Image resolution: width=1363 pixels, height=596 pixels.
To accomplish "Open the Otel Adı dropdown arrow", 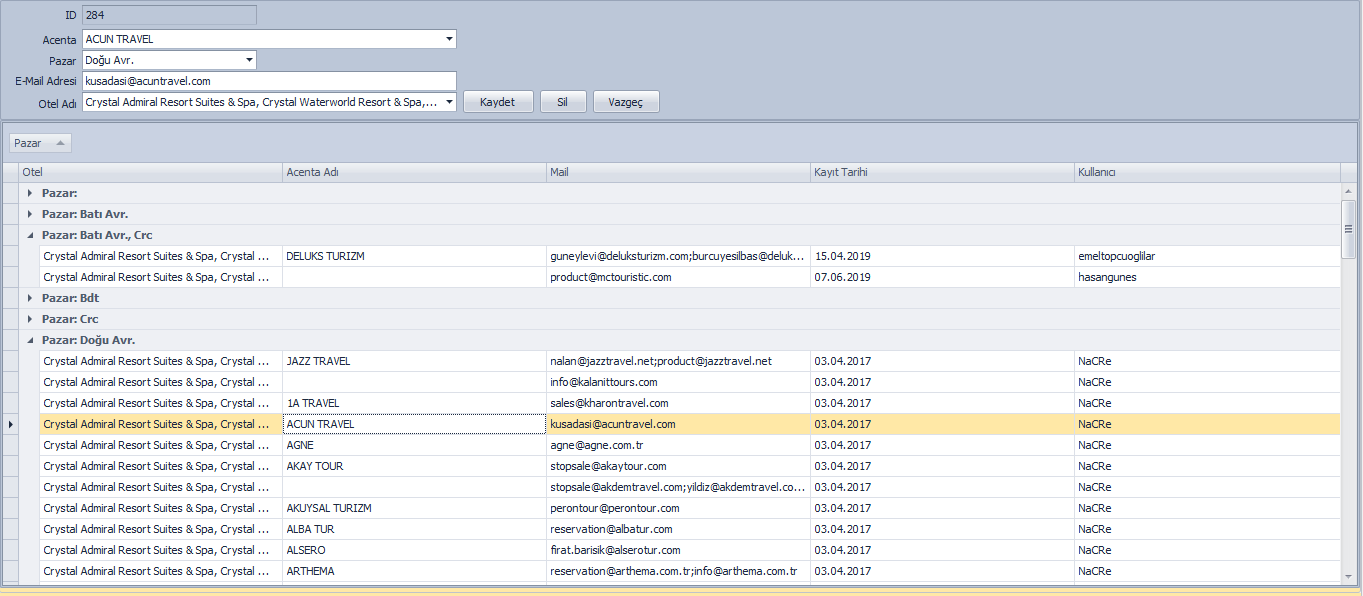I will (x=449, y=102).
